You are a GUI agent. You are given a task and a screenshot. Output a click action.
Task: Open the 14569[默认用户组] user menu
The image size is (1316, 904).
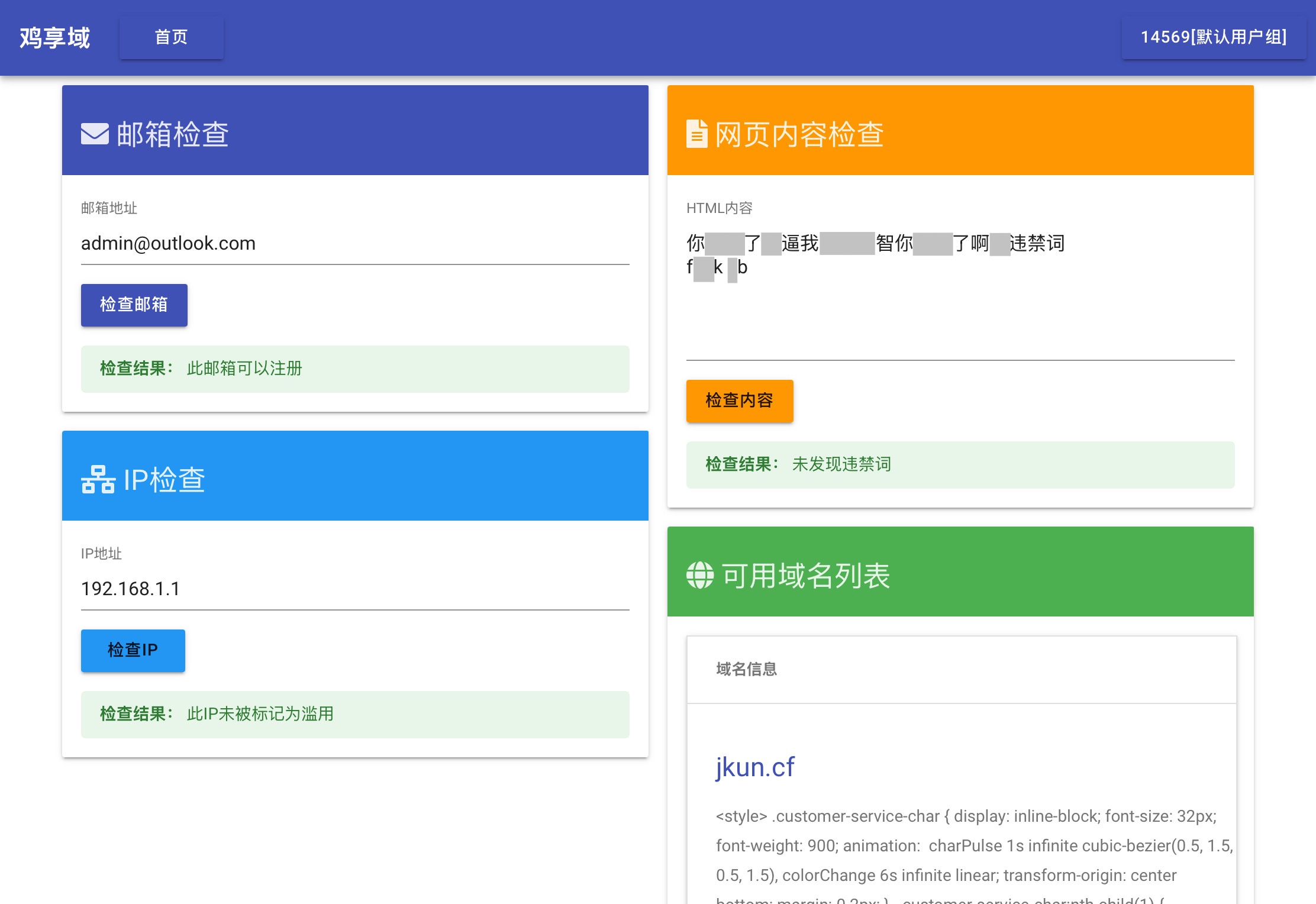pos(1214,37)
